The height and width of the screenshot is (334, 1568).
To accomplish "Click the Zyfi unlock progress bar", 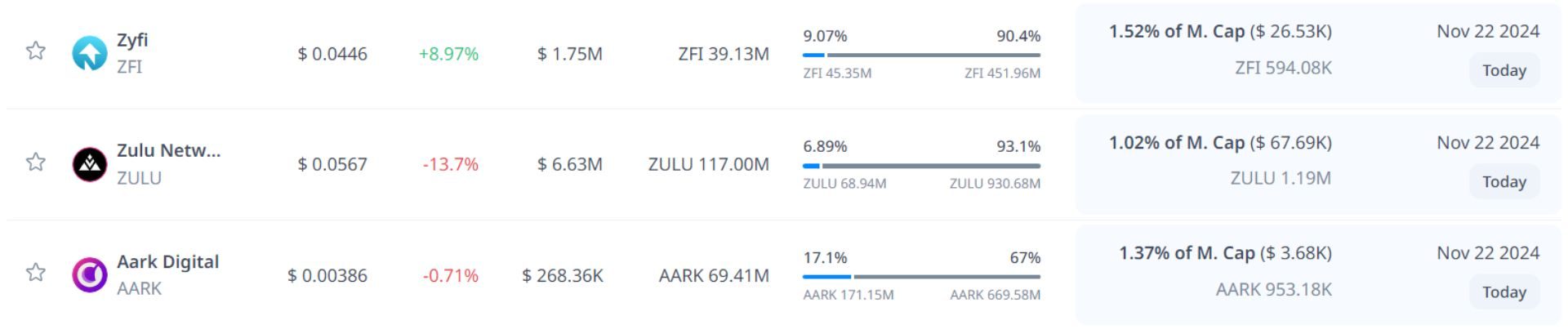I will [921, 56].
